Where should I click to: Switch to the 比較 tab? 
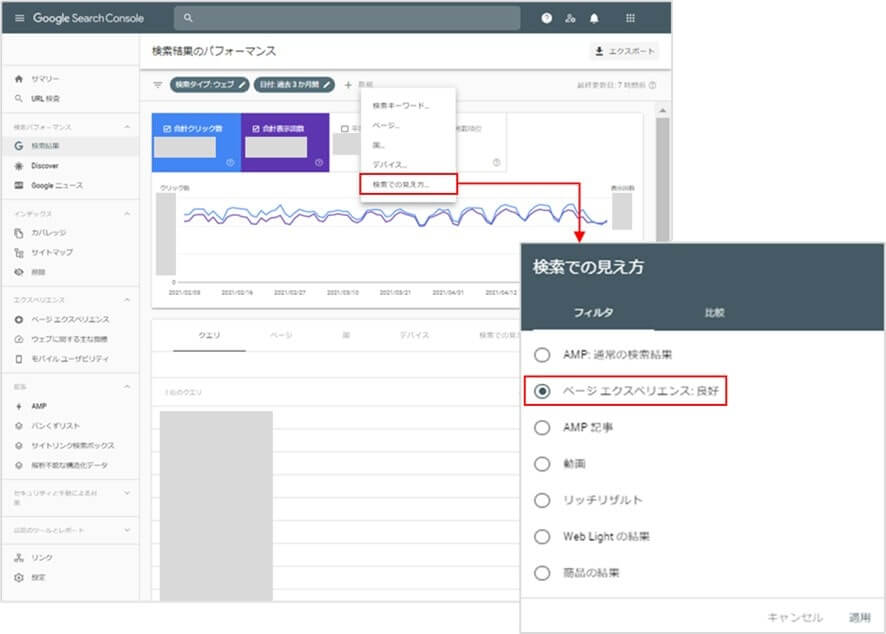click(x=714, y=313)
